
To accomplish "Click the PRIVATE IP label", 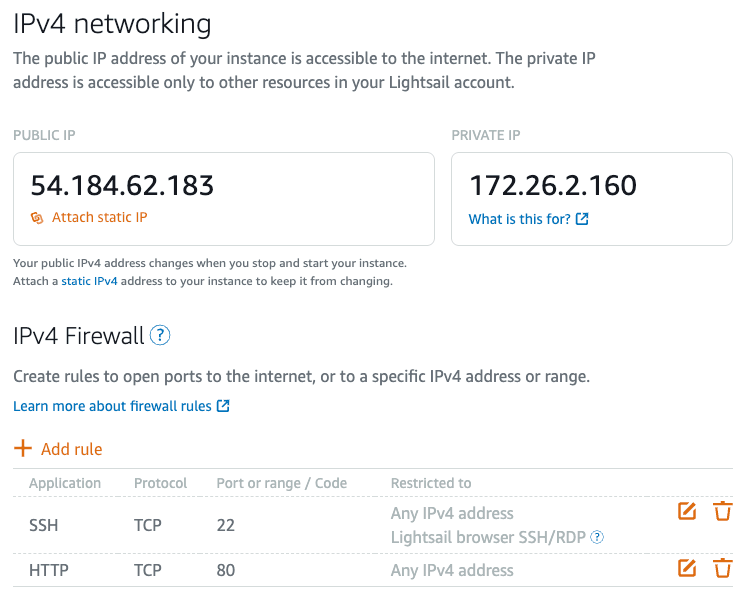I will point(486,135).
